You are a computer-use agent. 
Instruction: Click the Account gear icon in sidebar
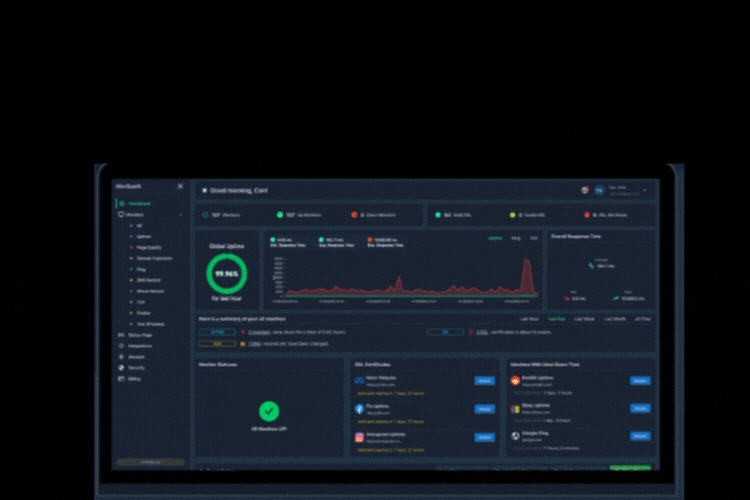[121, 357]
